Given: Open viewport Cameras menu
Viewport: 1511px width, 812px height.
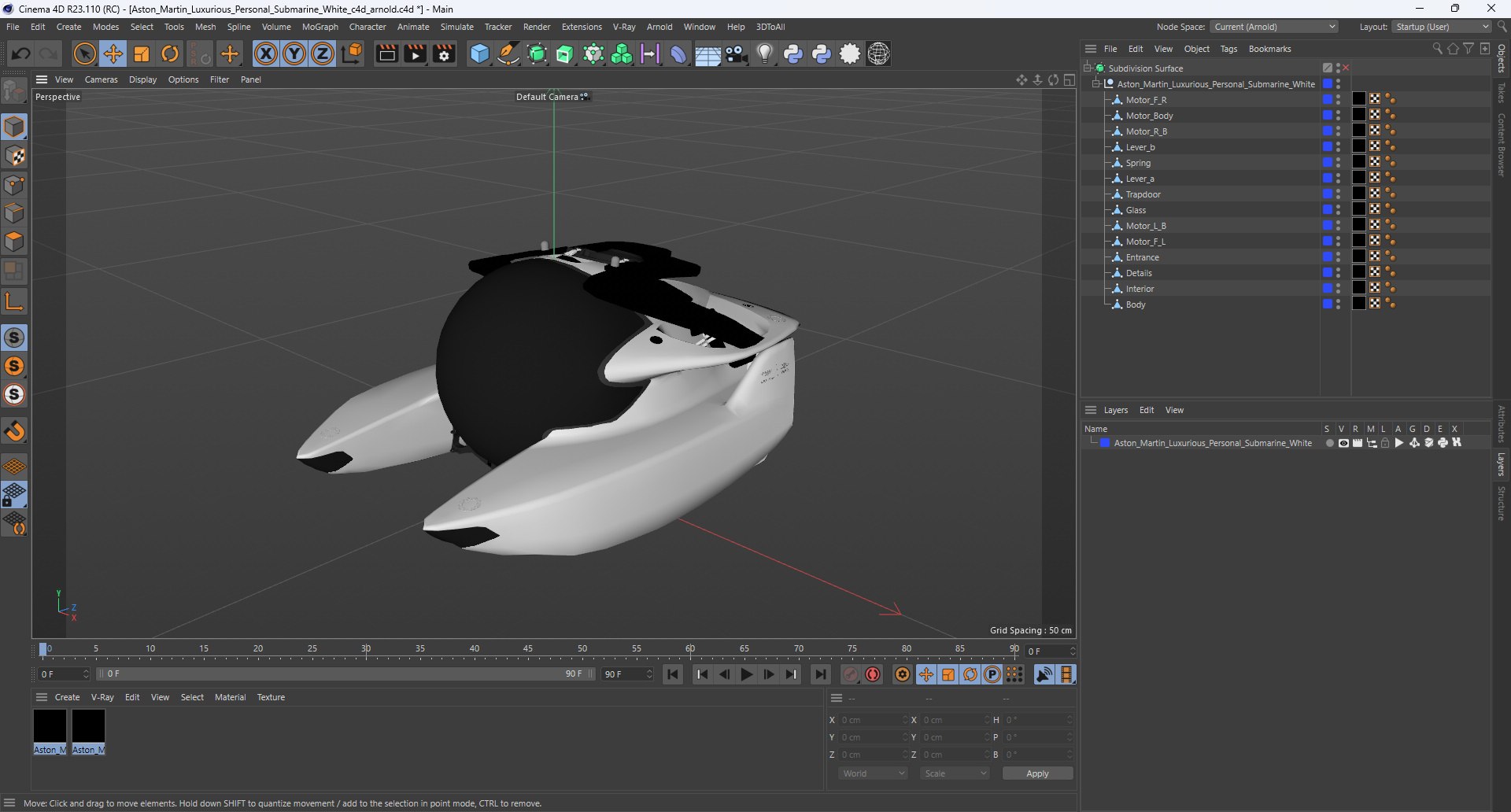Looking at the screenshot, I should (101, 79).
